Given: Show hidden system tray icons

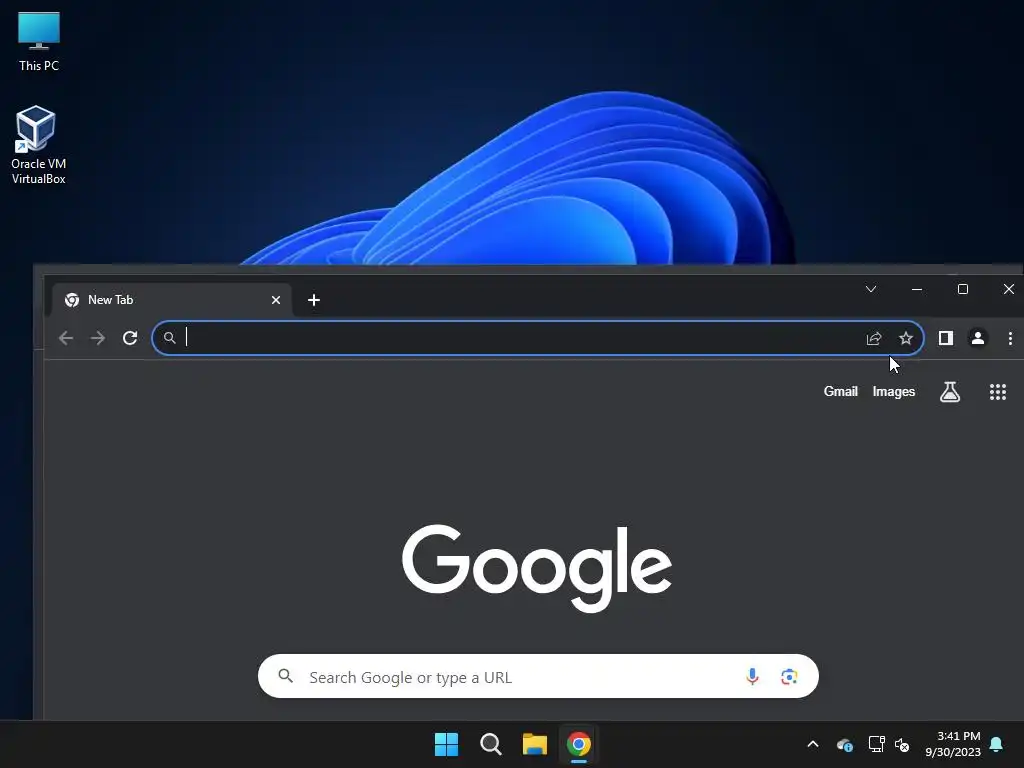Looking at the screenshot, I should tap(813, 744).
